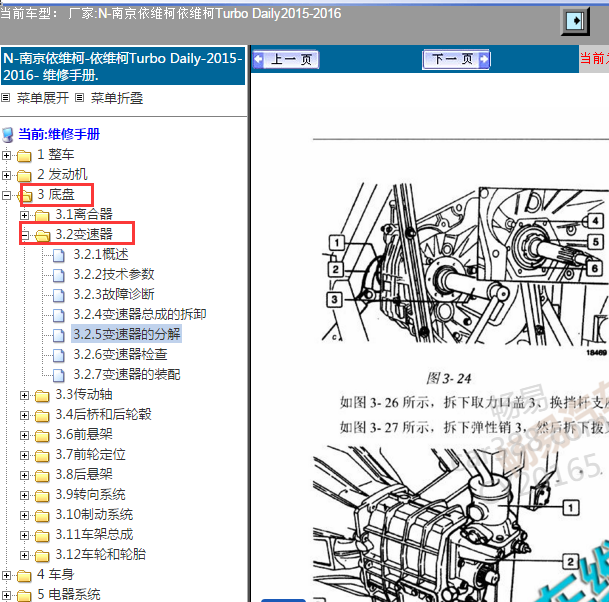
Task: Click the computer icon beside 当前:维修手册
Action: pos(8,135)
